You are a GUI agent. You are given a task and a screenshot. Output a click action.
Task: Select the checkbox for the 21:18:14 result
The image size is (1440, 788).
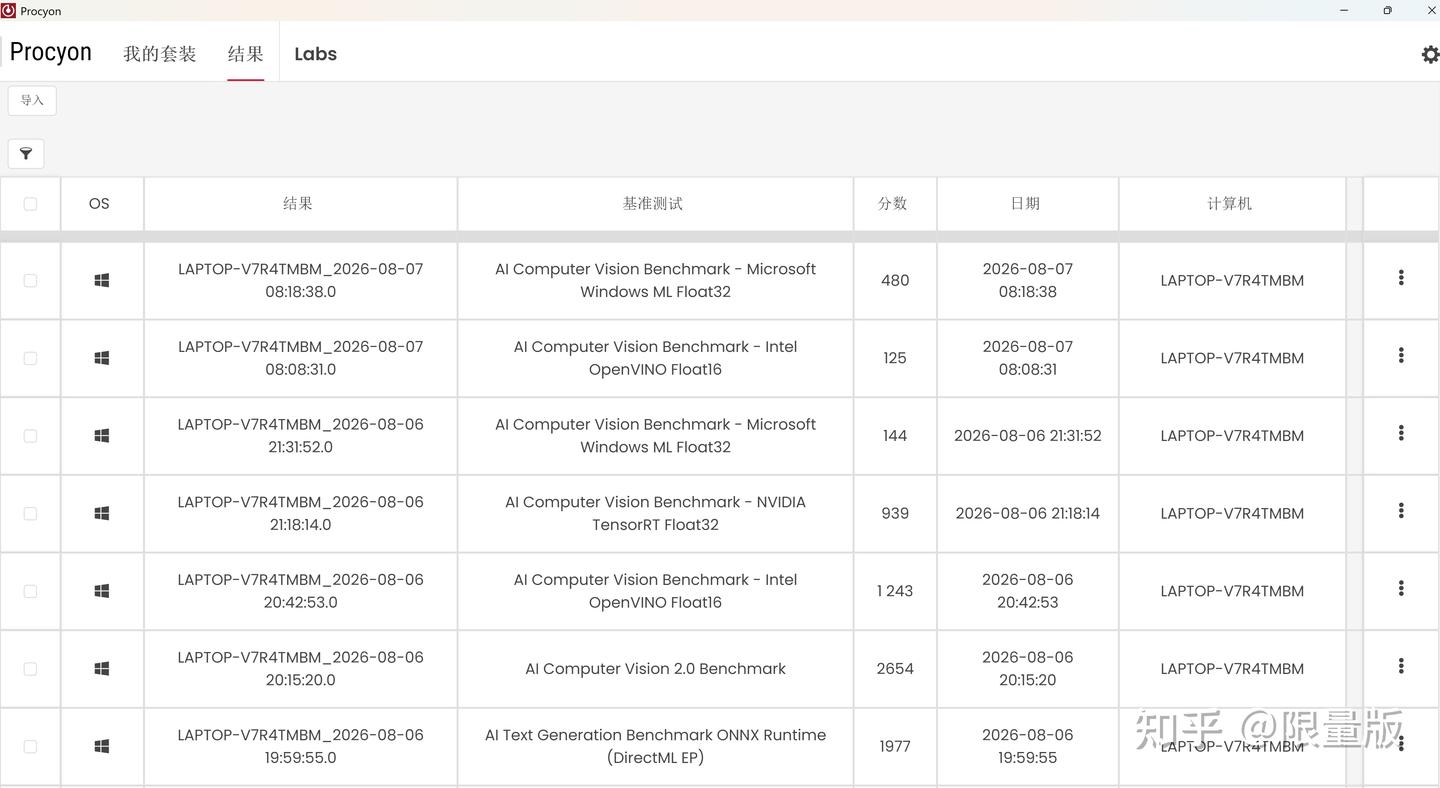tap(30, 513)
